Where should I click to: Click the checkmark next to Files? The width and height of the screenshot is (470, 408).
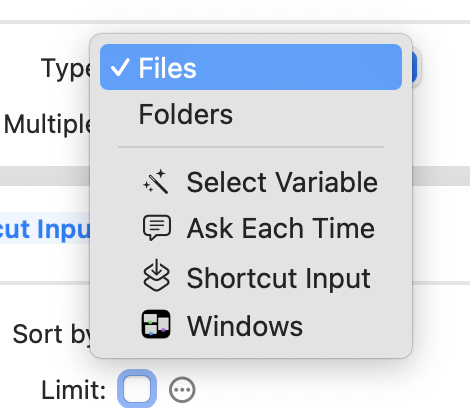[x=119, y=67]
